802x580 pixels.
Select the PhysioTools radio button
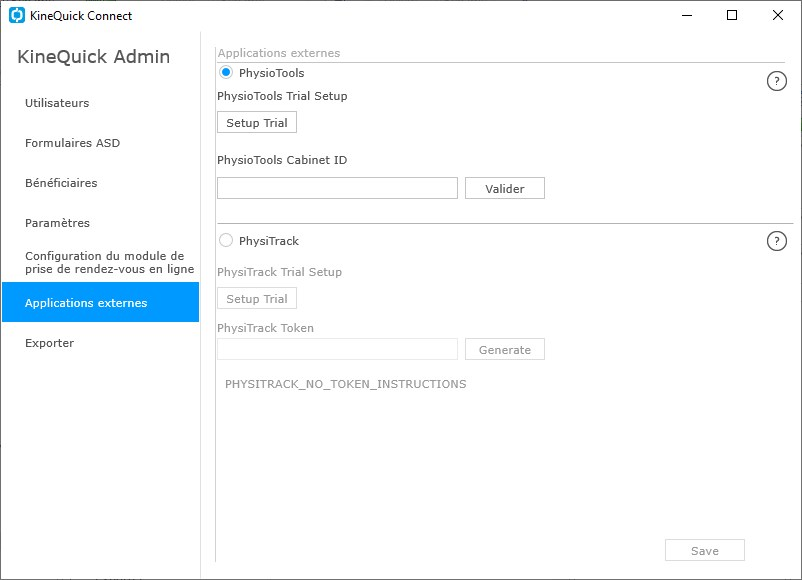point(226,73)
